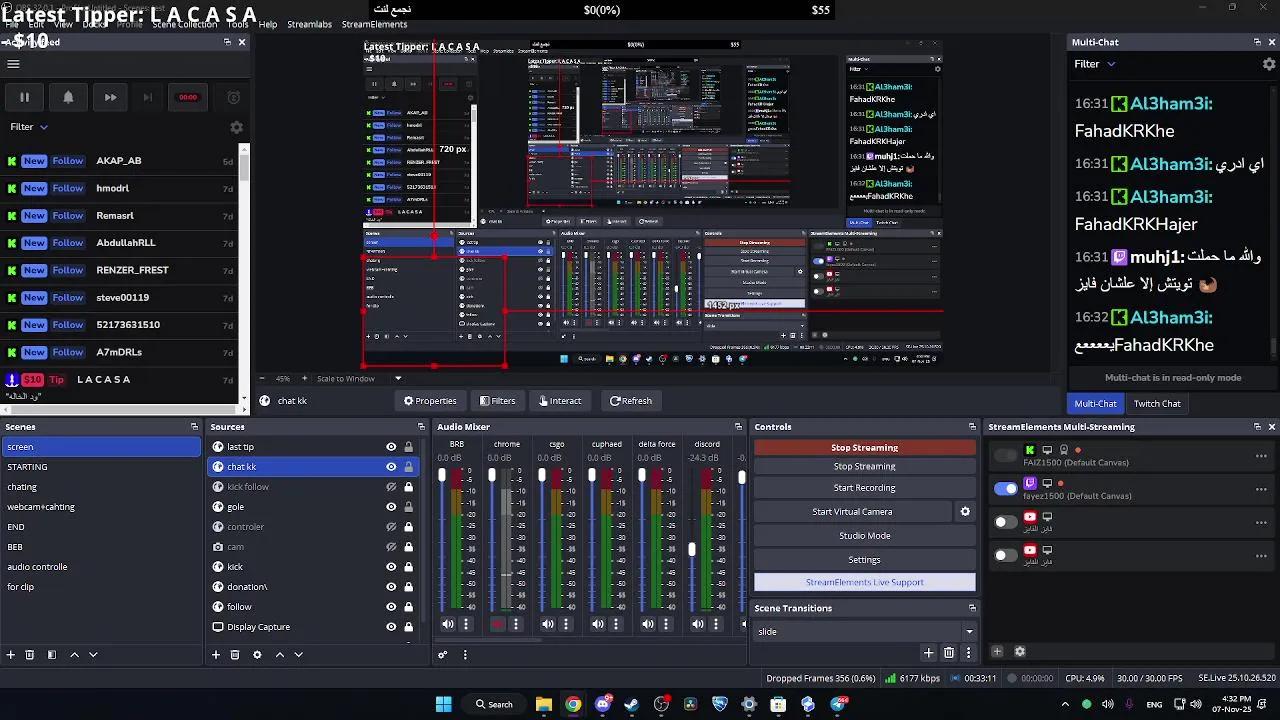The width and height of the screenshot is (1280, 720).
Task: Click the source Filters button
Action: click(498, 401)
